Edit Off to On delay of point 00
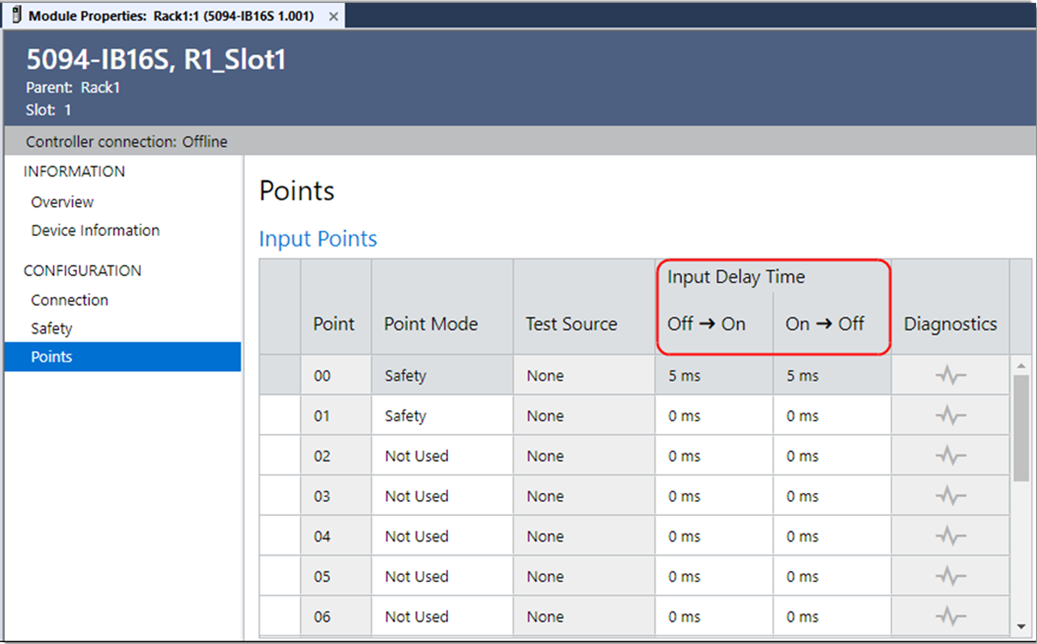 tap(714, 376)
